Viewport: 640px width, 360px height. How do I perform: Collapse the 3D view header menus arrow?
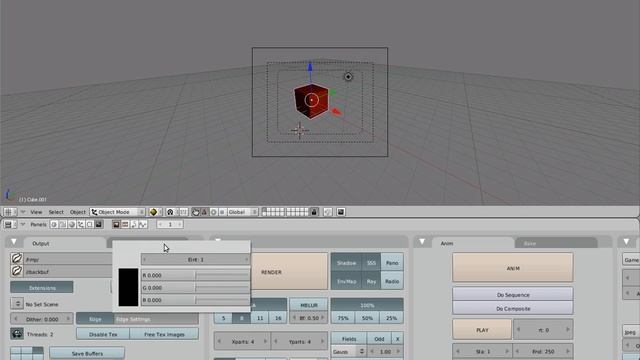pyautogui.click(x=23, y=212)
